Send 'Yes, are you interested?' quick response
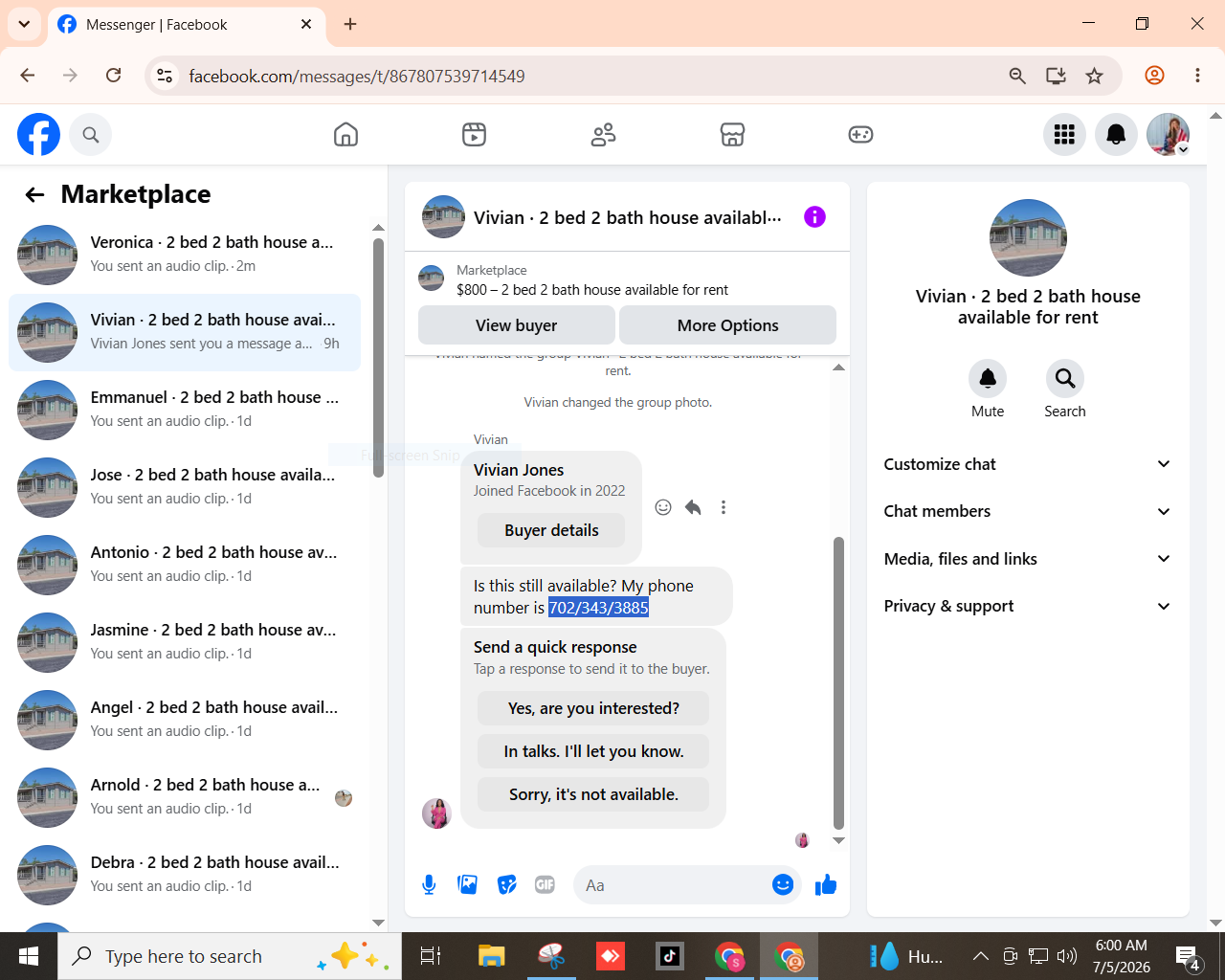This screenshot has width=1225, height=980. pyautogui.click(x=593, y=708)
